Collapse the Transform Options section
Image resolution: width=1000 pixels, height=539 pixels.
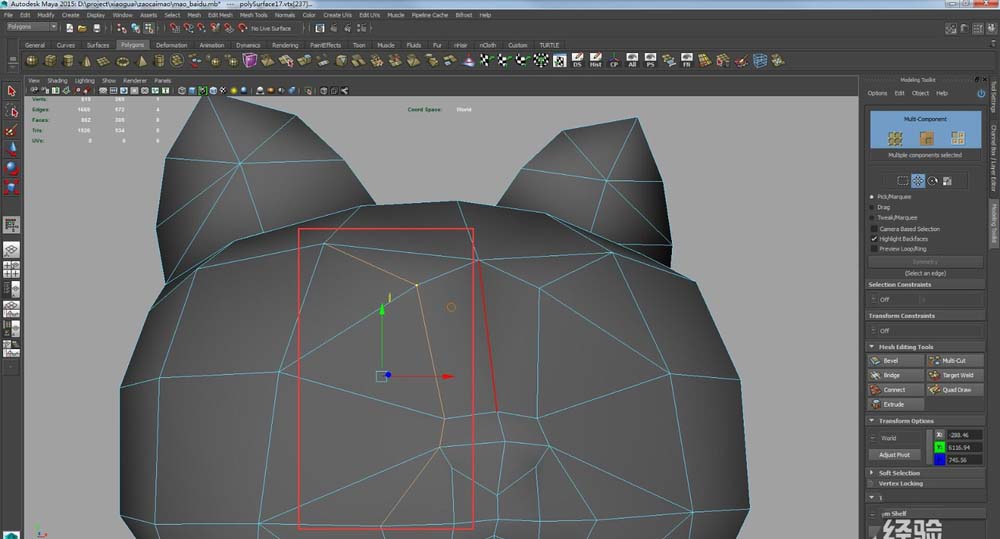point(872,421)
